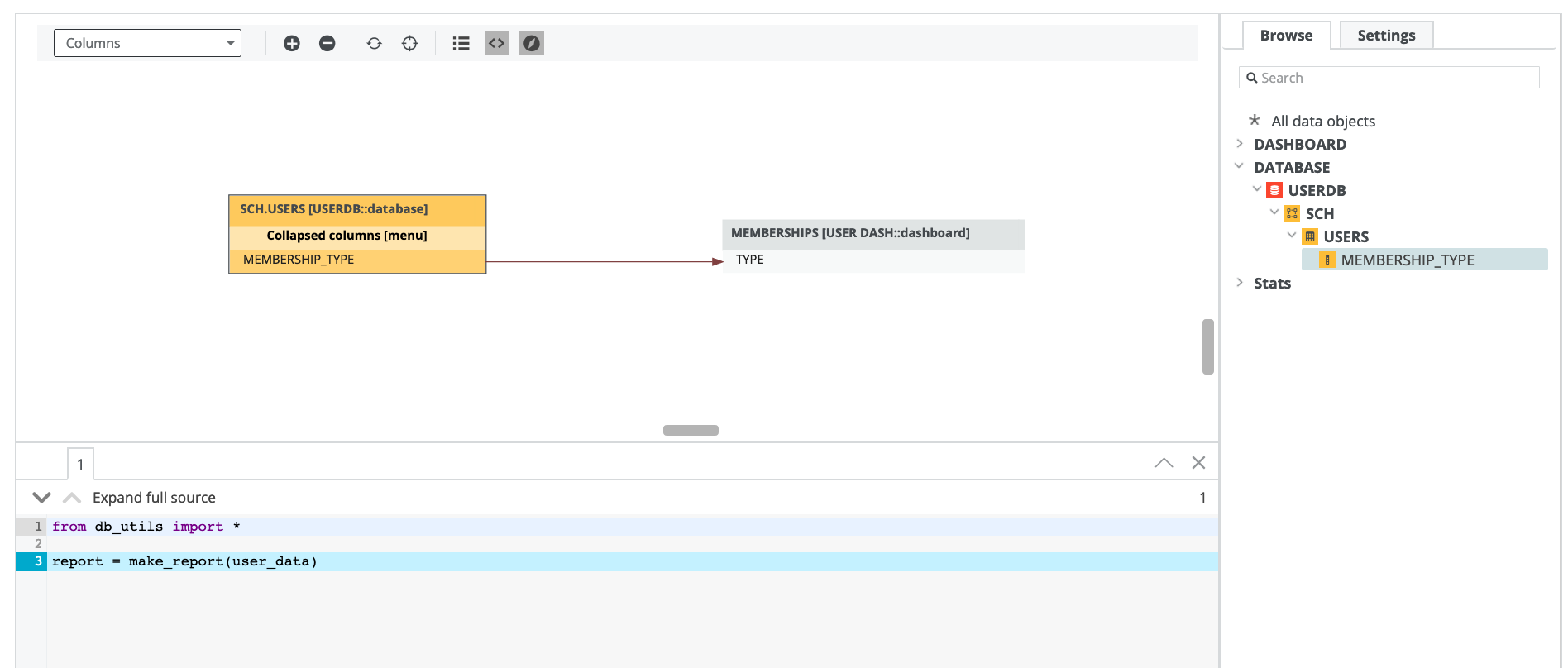
Task: Open the Columns dropdown
Action: (147, 43)
